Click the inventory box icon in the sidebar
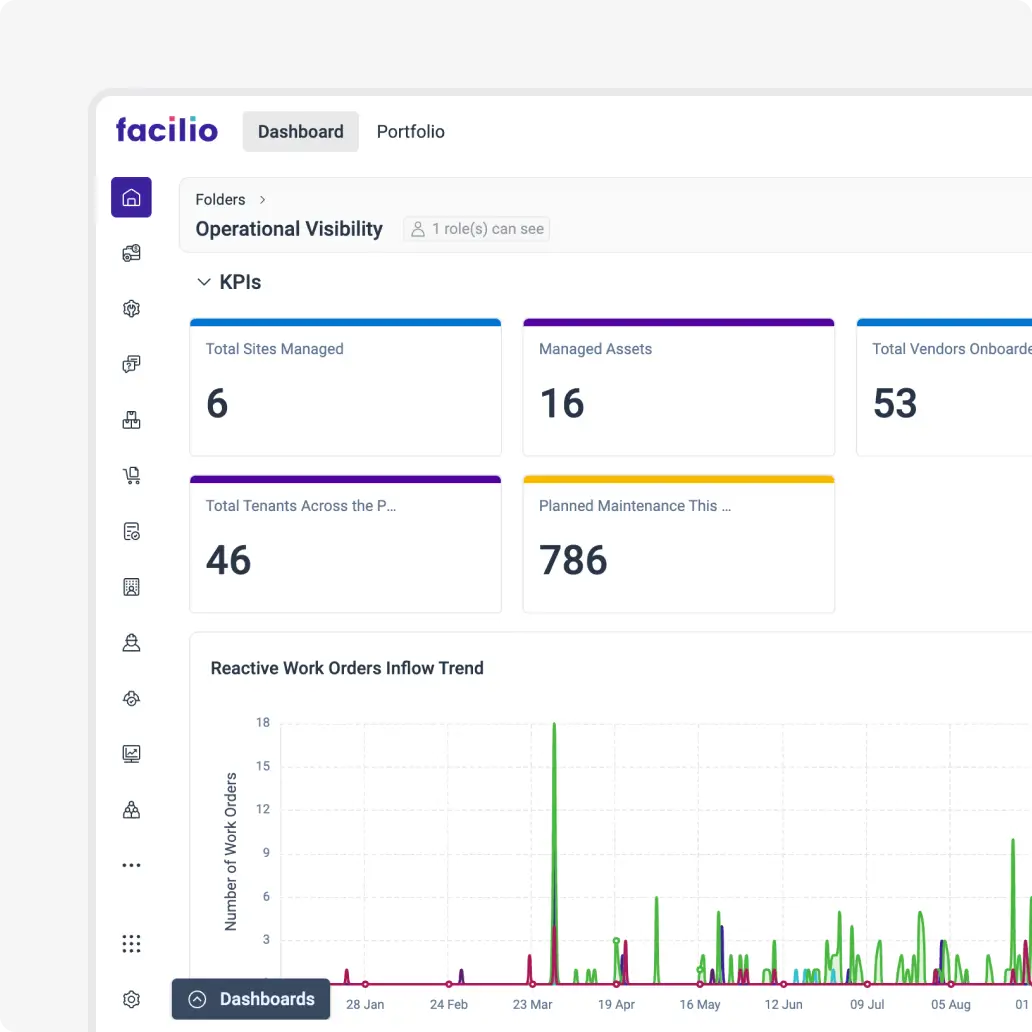Viewport: 1032px width, 1032px height. coord(131,420)
